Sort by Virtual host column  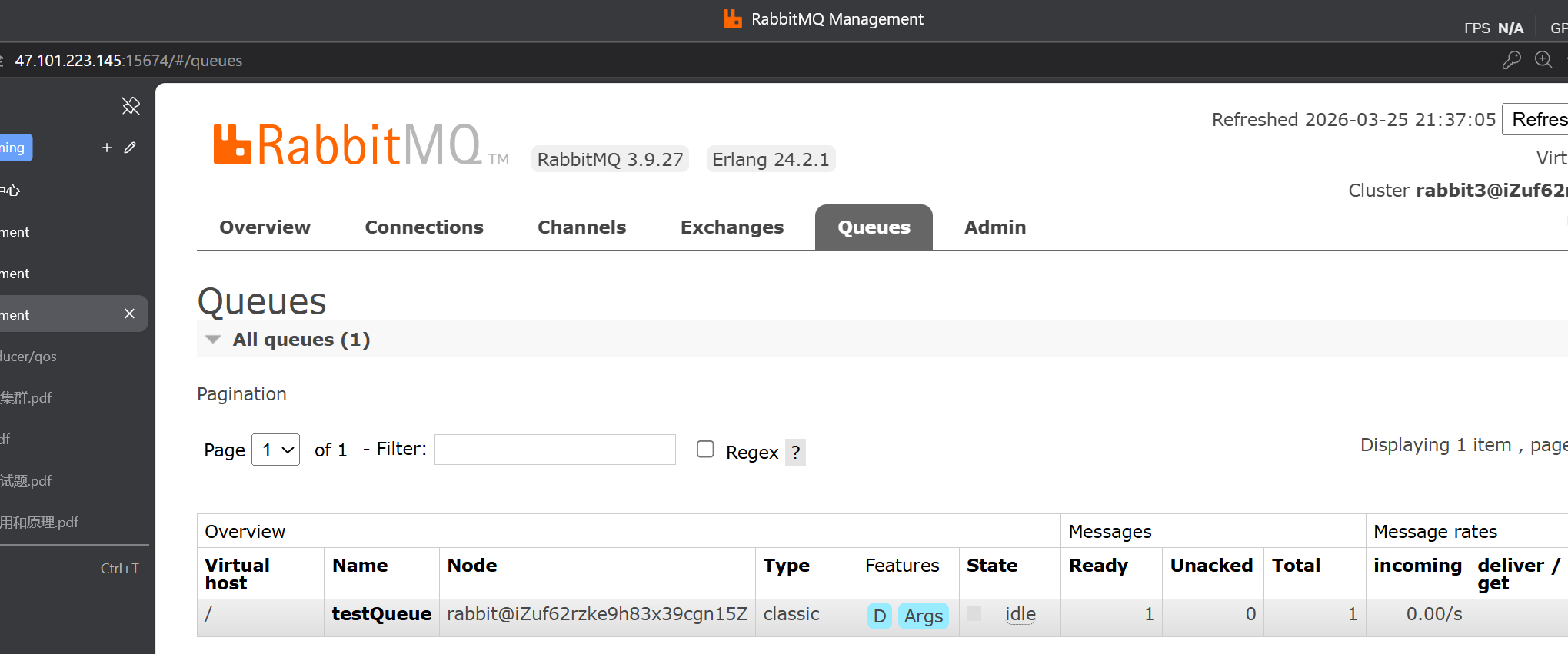[237, 574]
